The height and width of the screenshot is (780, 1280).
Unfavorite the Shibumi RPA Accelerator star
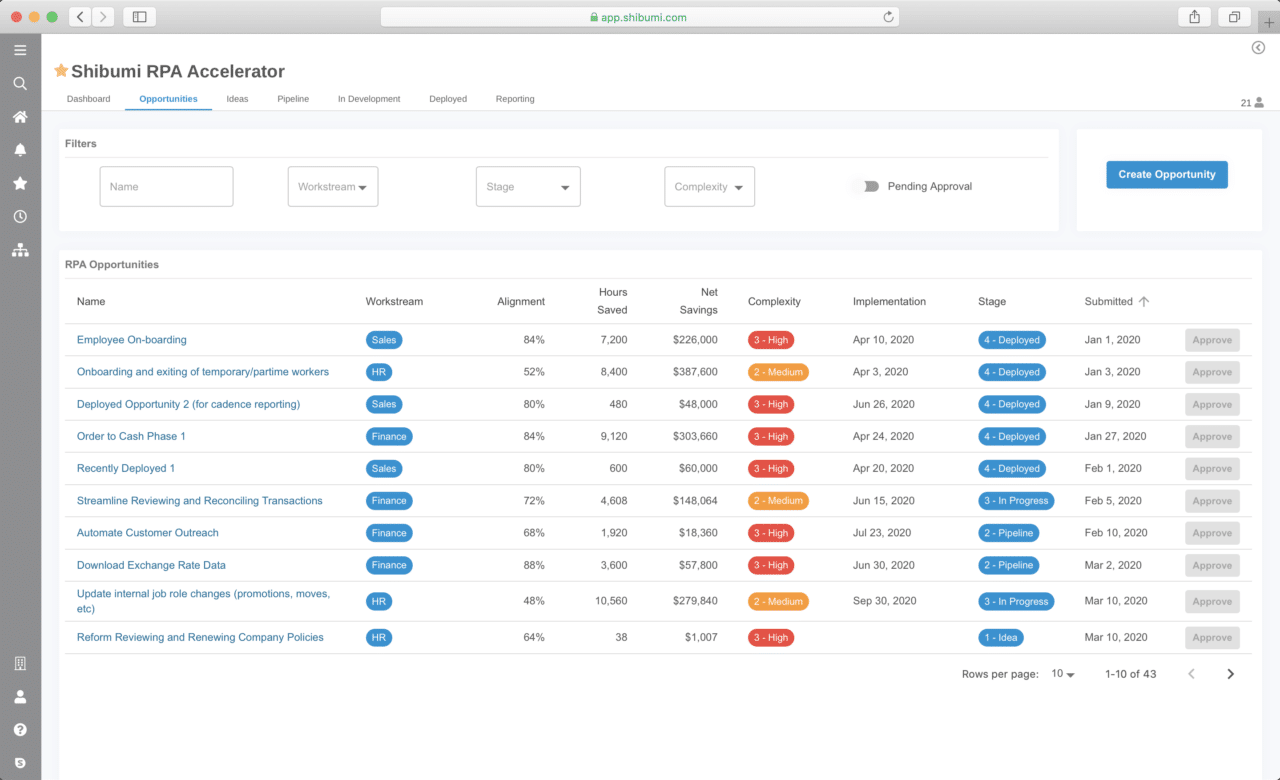pyautogui.click(x=61, y=70)
